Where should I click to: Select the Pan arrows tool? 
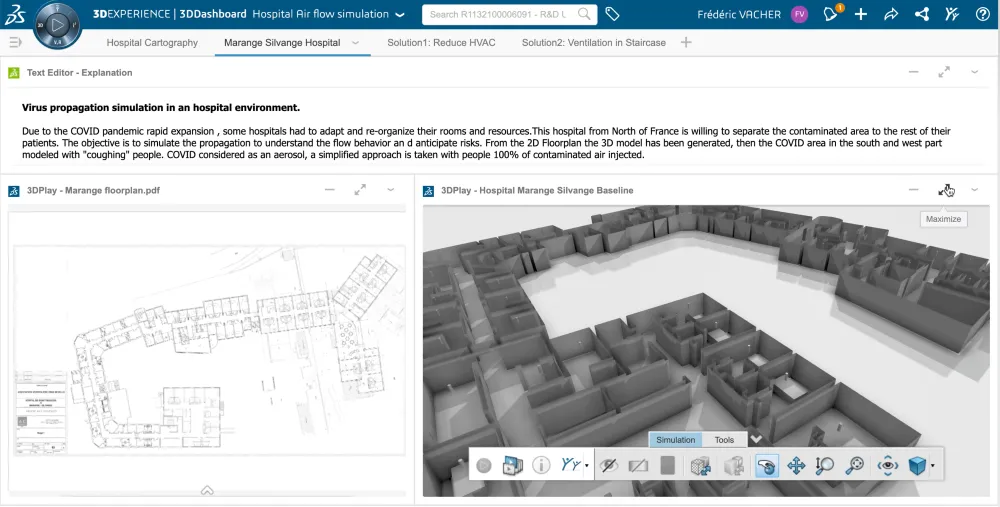(x=796, y=466)
